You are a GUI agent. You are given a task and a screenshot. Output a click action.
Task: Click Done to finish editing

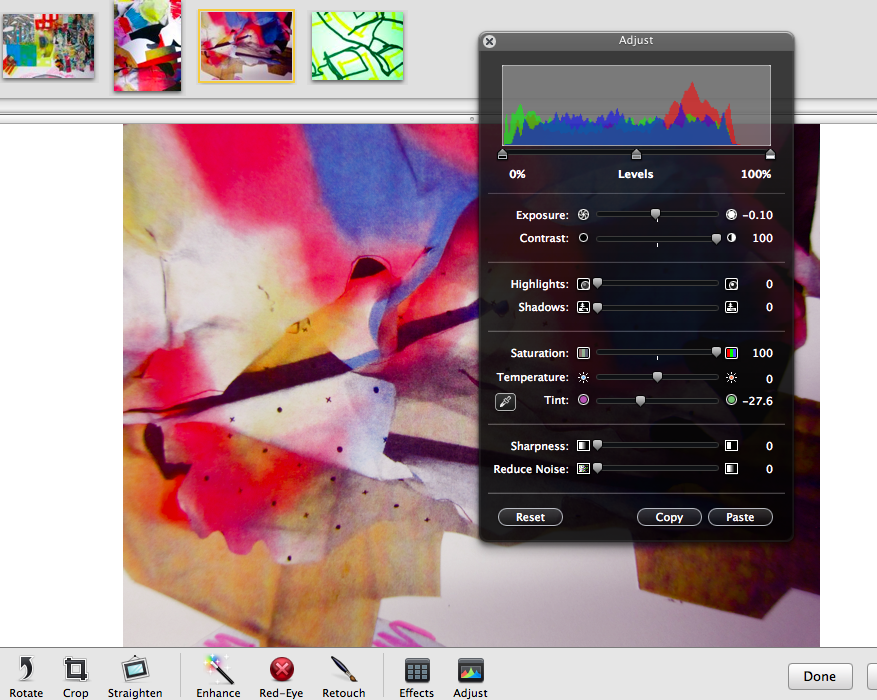tap(819, 676)
